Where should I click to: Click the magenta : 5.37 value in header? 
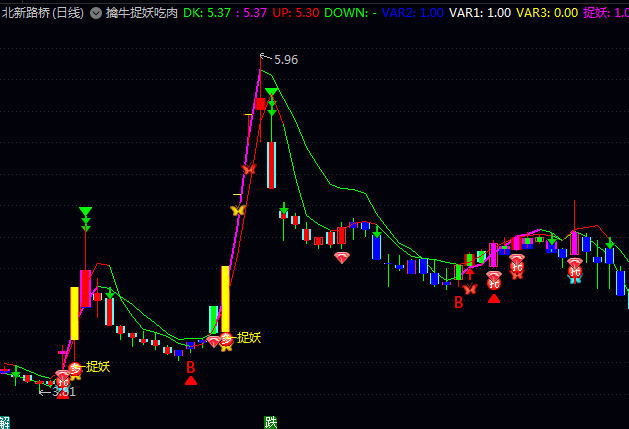tap(252, 13)
